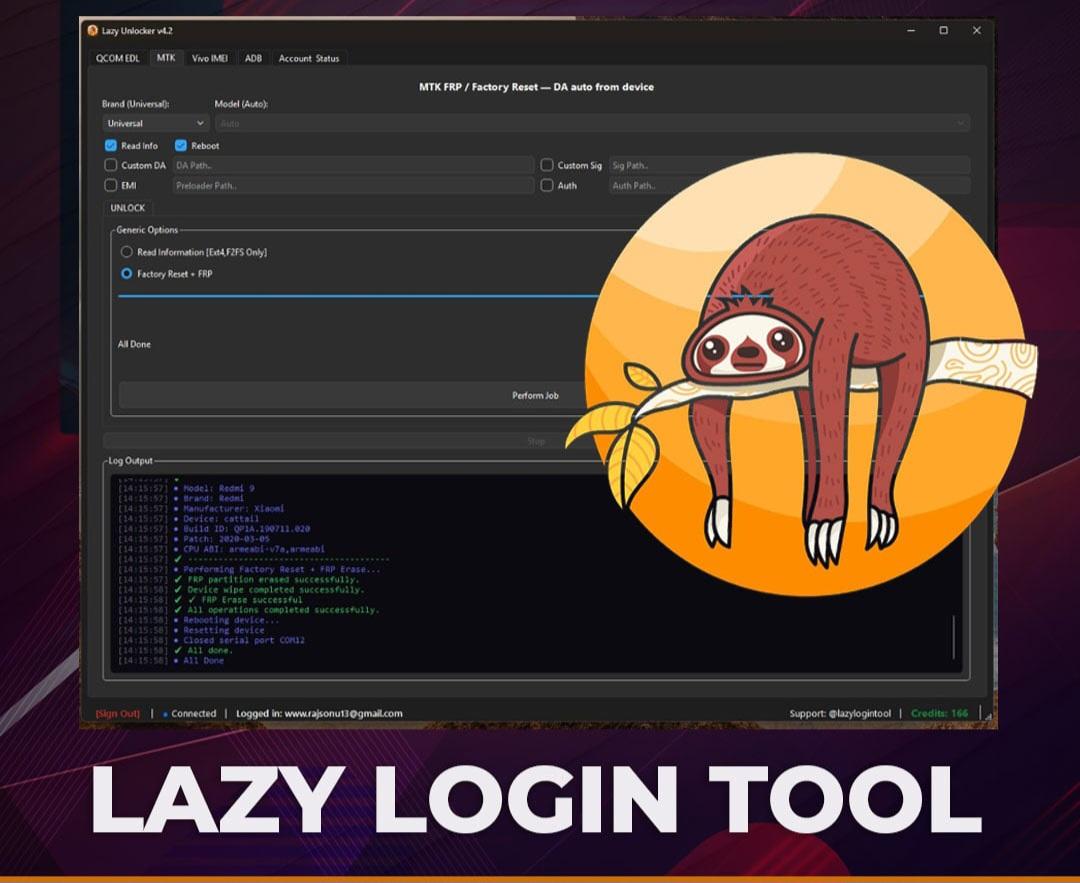Choose the Factory Reset + FRP option

(127, 273)
